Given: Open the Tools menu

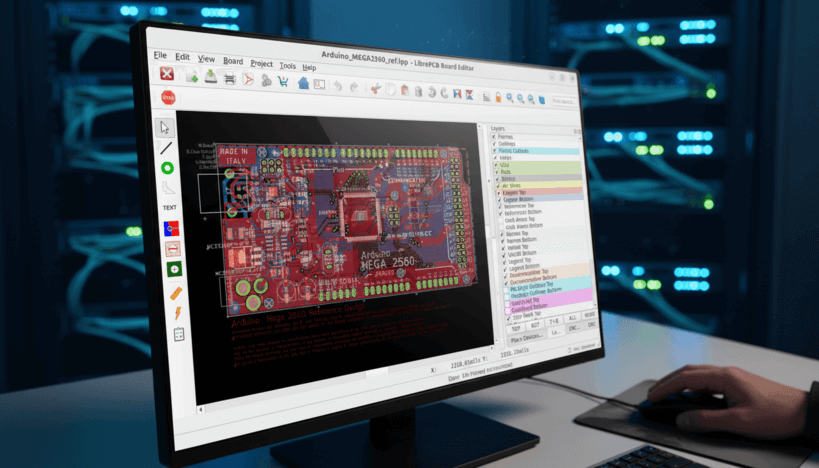Looking at the screenshot, I should click(x=287, y=65).
